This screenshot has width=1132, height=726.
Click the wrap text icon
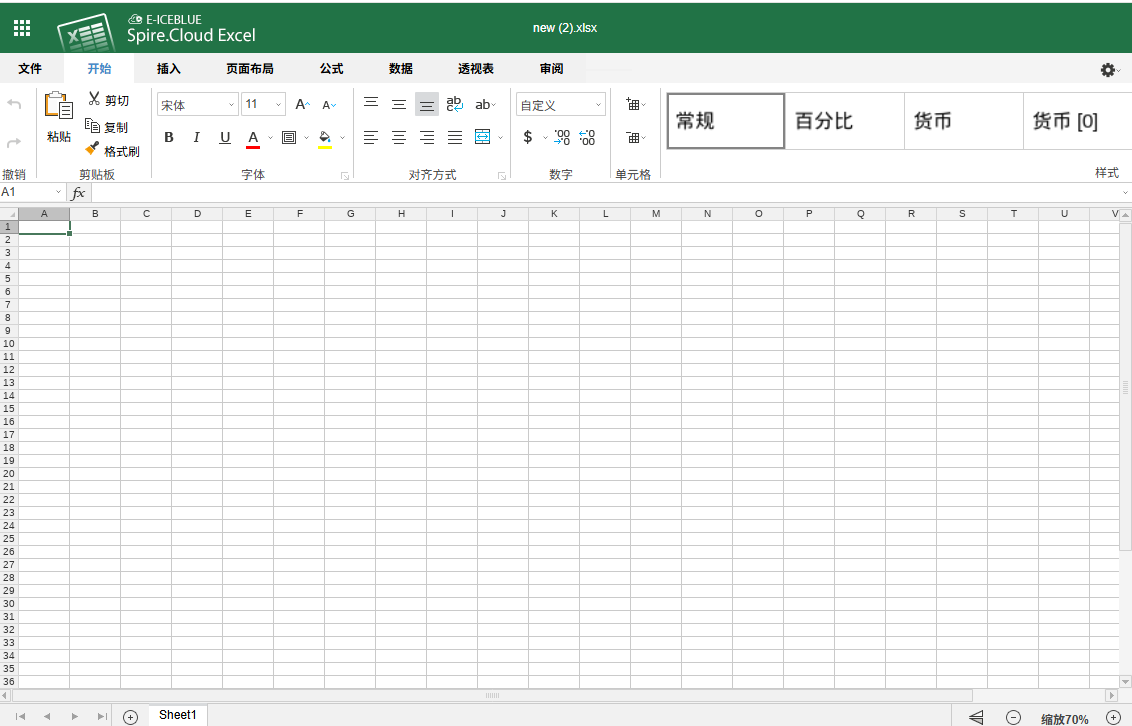[x=455, y=104]
